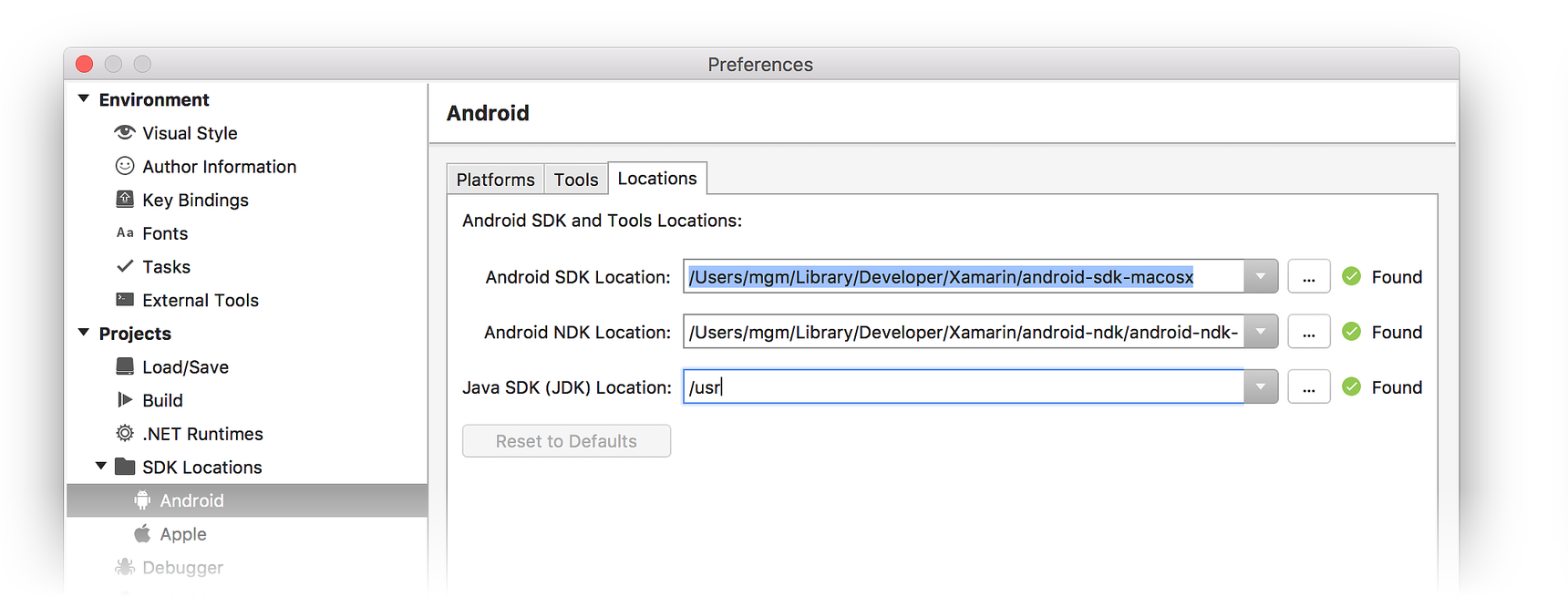Image resolution: width=1568 pixels, height=597 pixels.
Task: Click the Build play icon
Action: pyautogui.click(x=125, y=400)
